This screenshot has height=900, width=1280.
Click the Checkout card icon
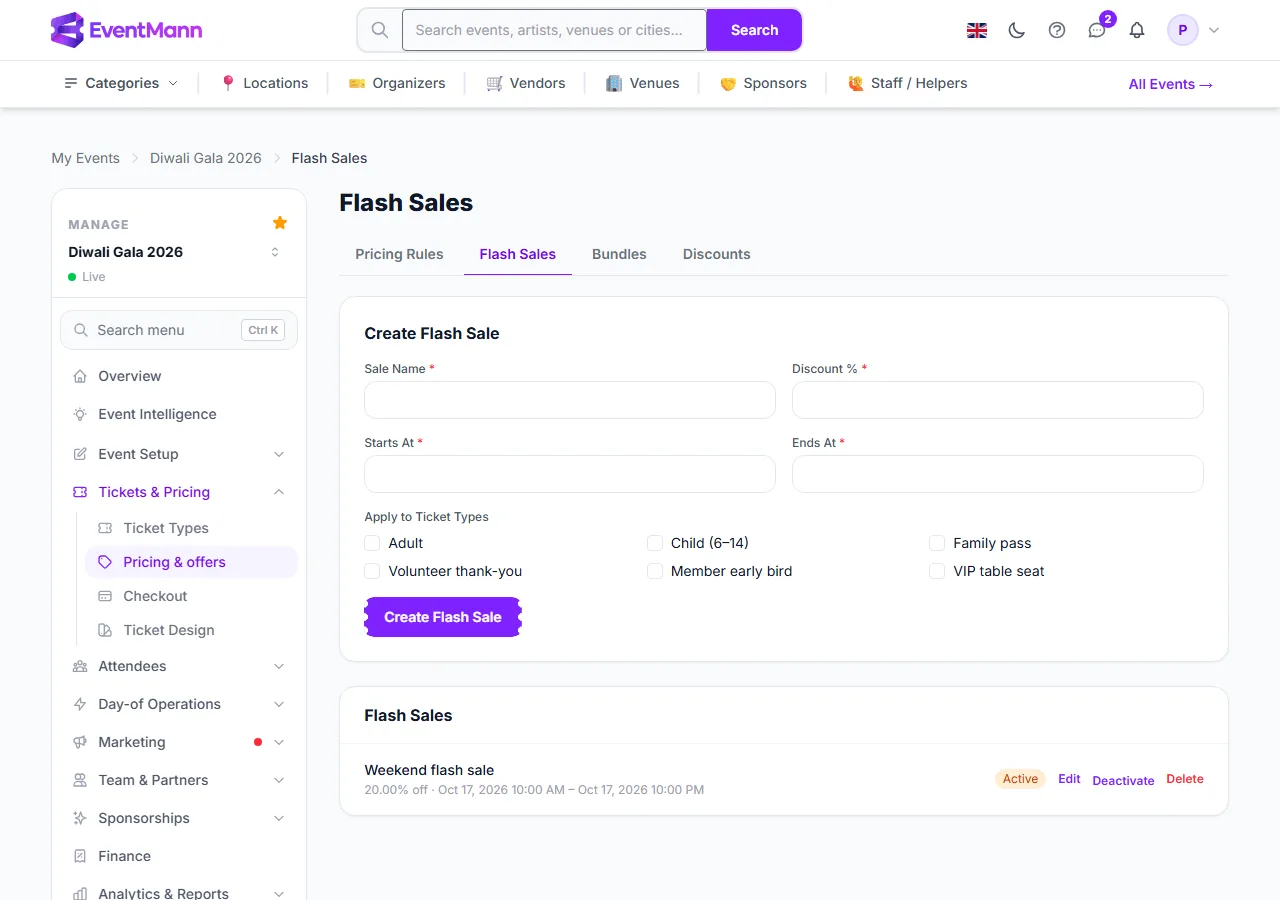point(105,596)
